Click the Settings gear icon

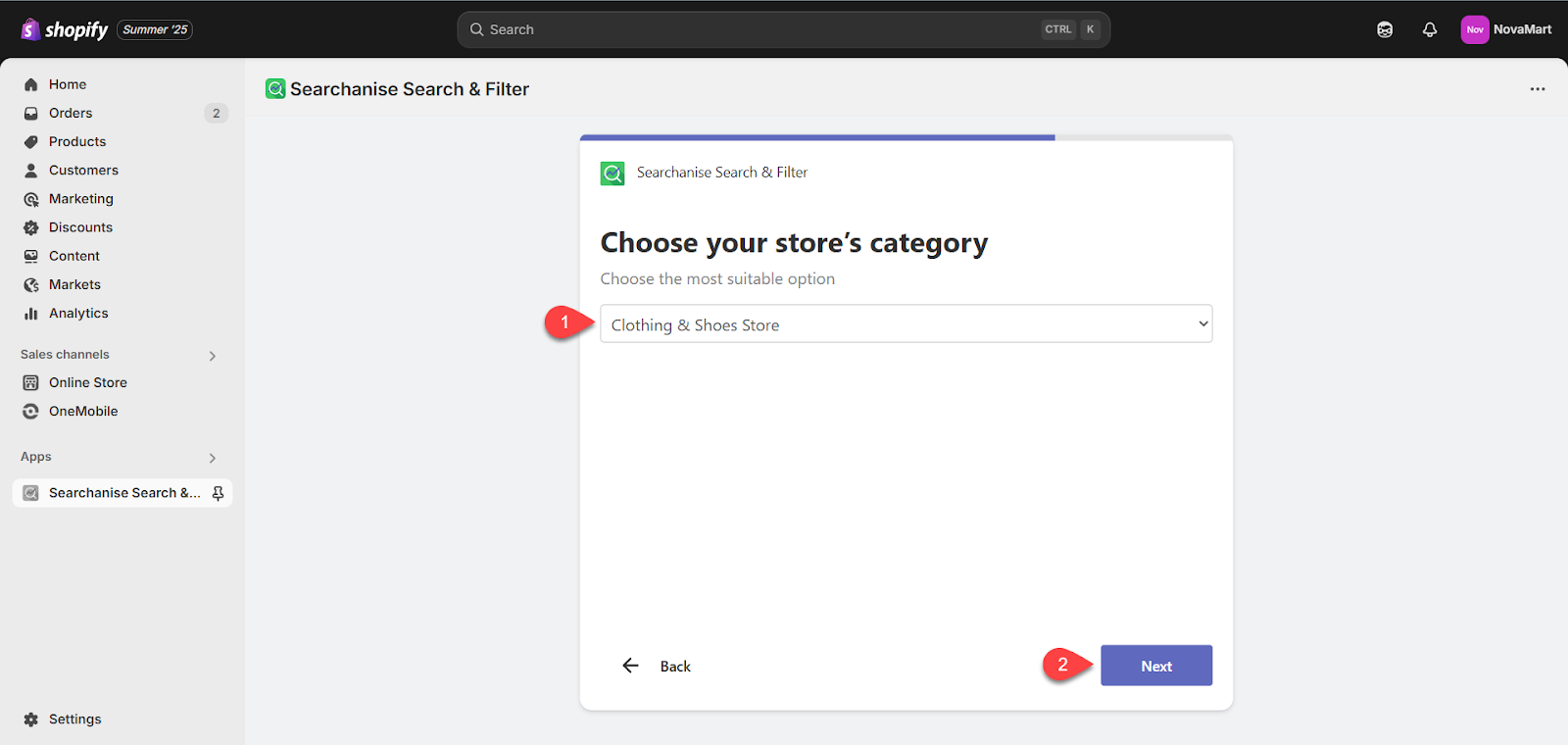point(31,720)
